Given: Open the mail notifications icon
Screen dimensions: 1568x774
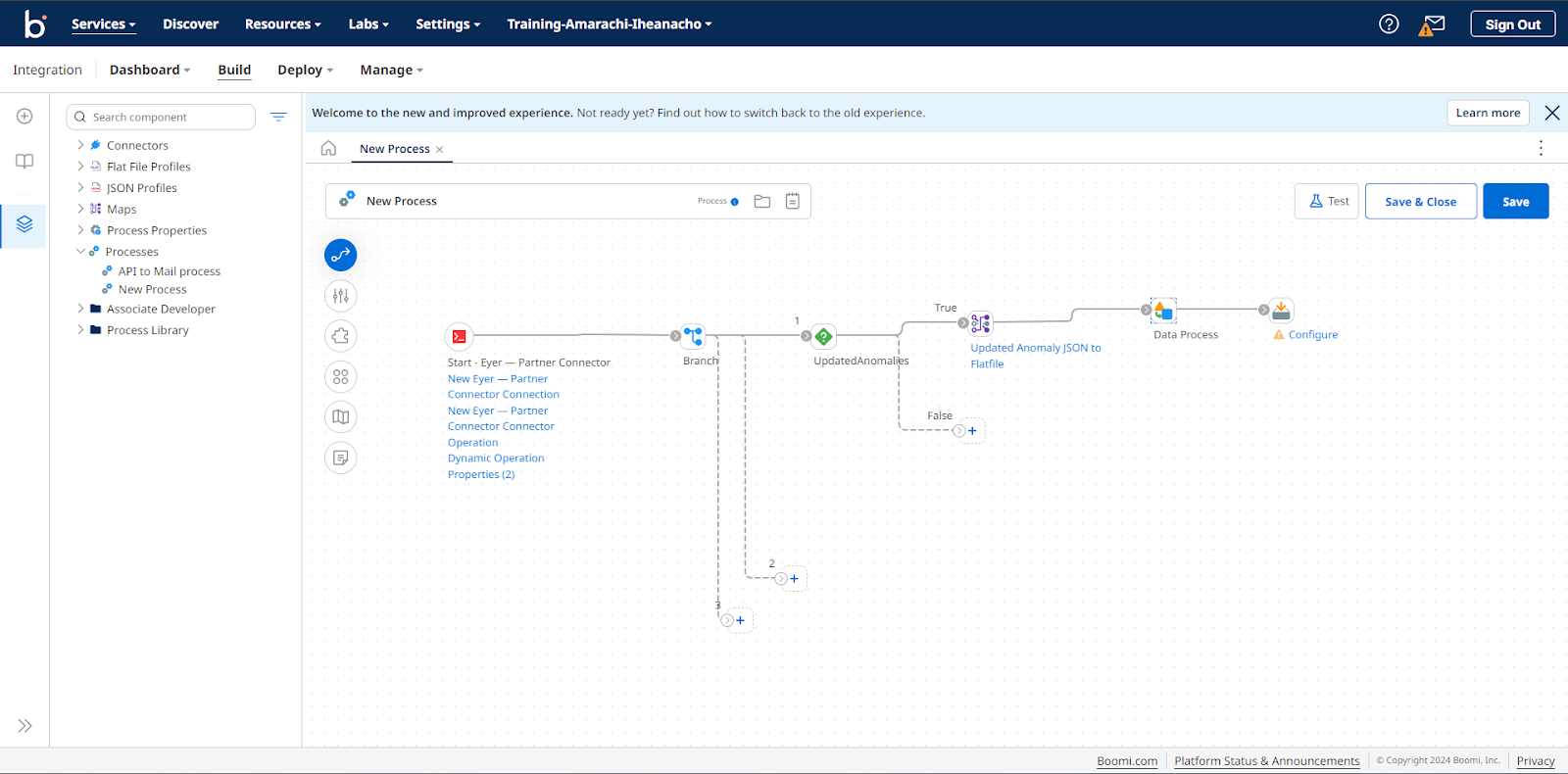Looking at the screenshot, I should 1432,24.
